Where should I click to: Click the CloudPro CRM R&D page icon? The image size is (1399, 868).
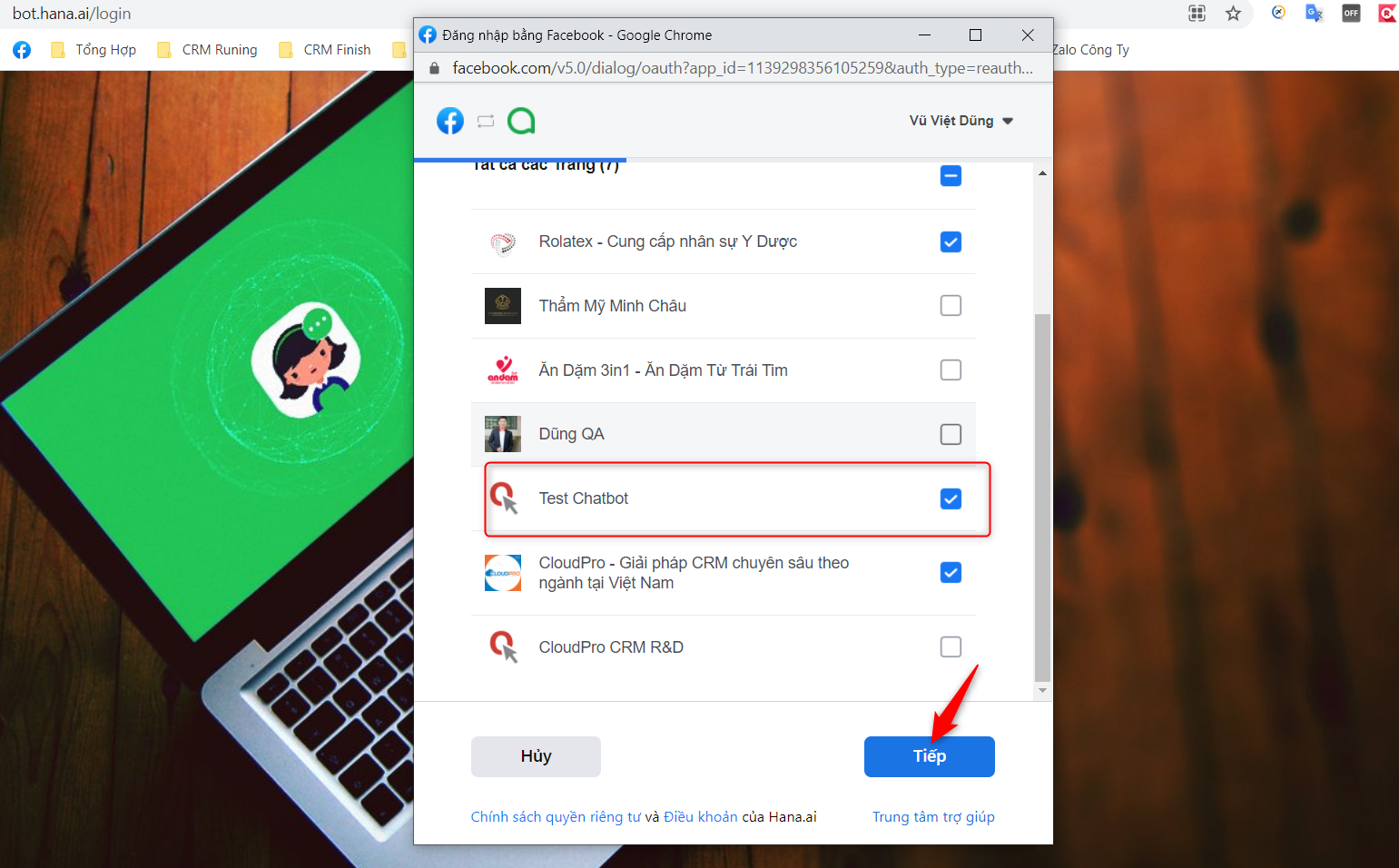click(x=503, y=647)
